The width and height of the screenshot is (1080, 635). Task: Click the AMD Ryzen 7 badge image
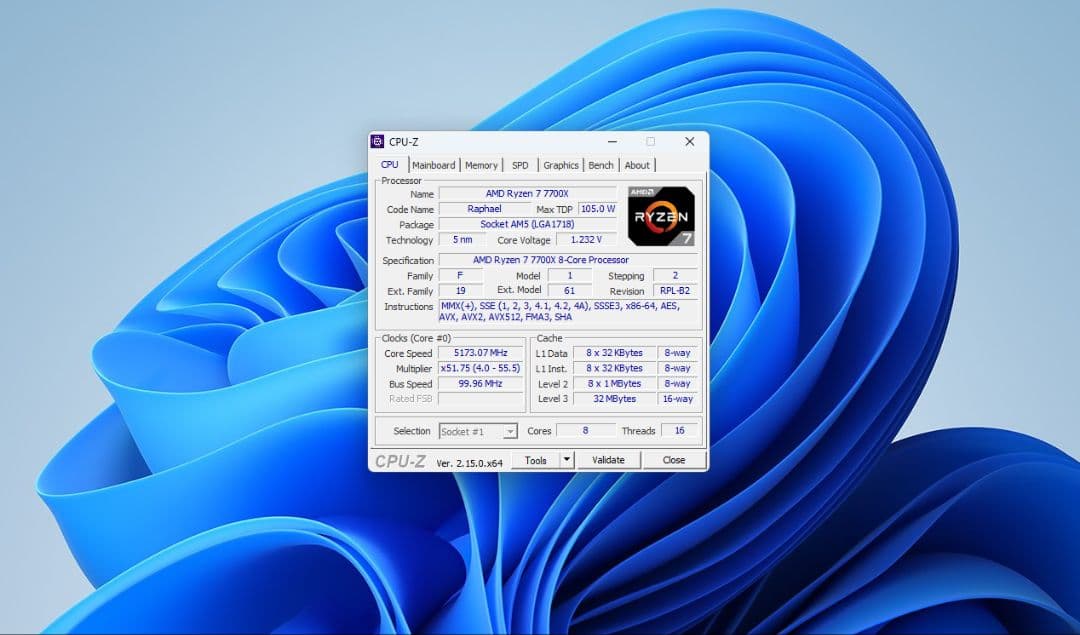click(662, 215)
